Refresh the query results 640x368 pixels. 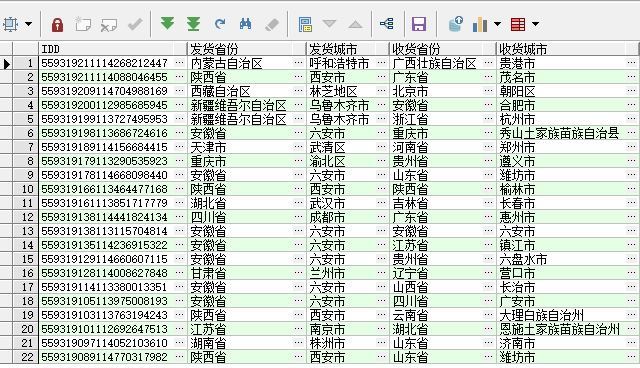click(x=220, y=24)
